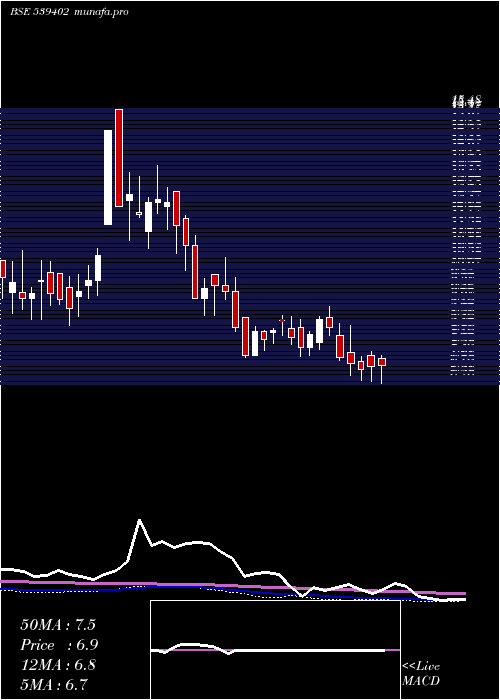Click the 5MA : 6.7 label
Viewport: 500px width, 700px height.
pos(54,684)
